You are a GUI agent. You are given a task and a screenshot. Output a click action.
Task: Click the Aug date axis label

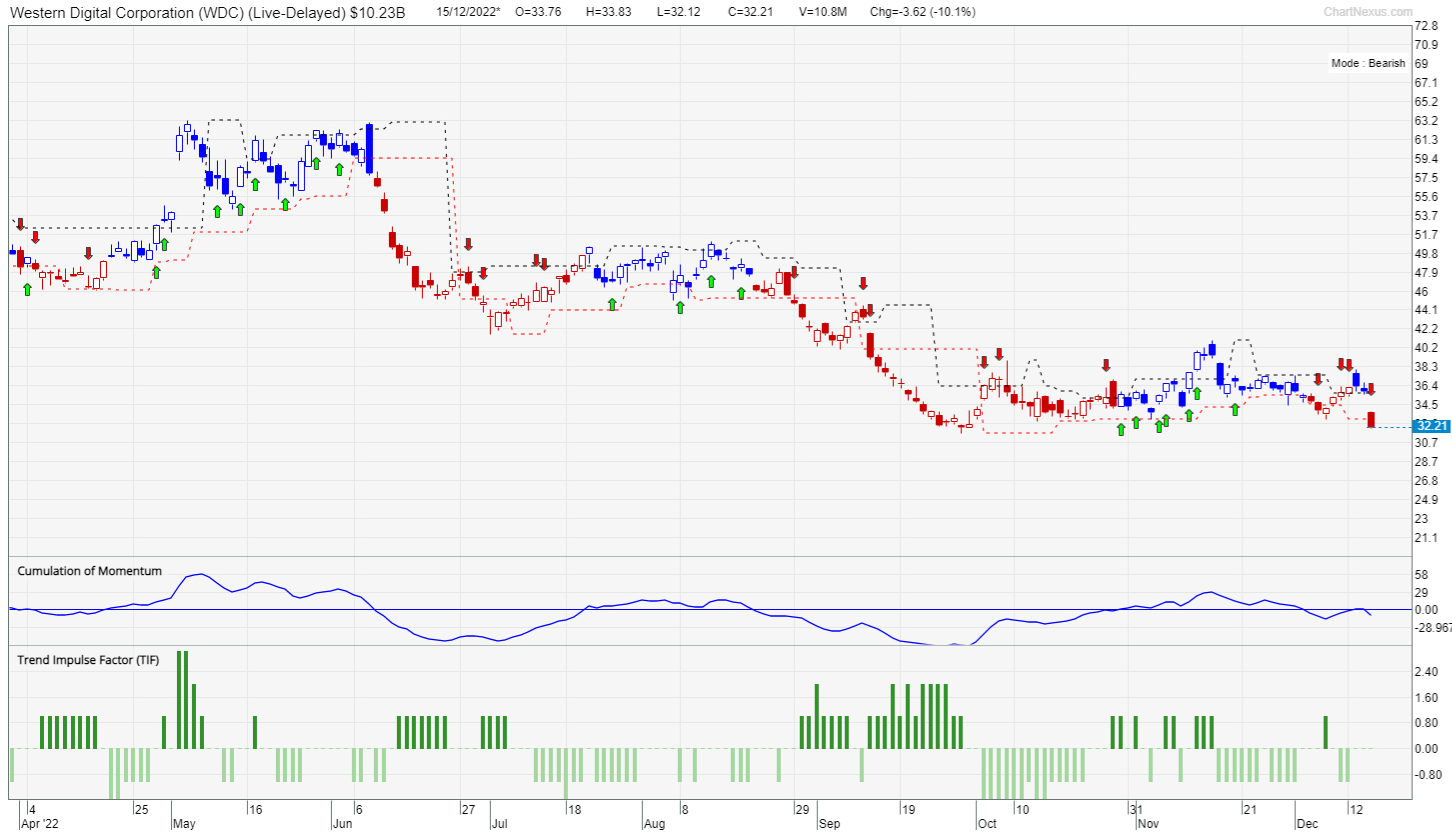[x=653, y=825]
